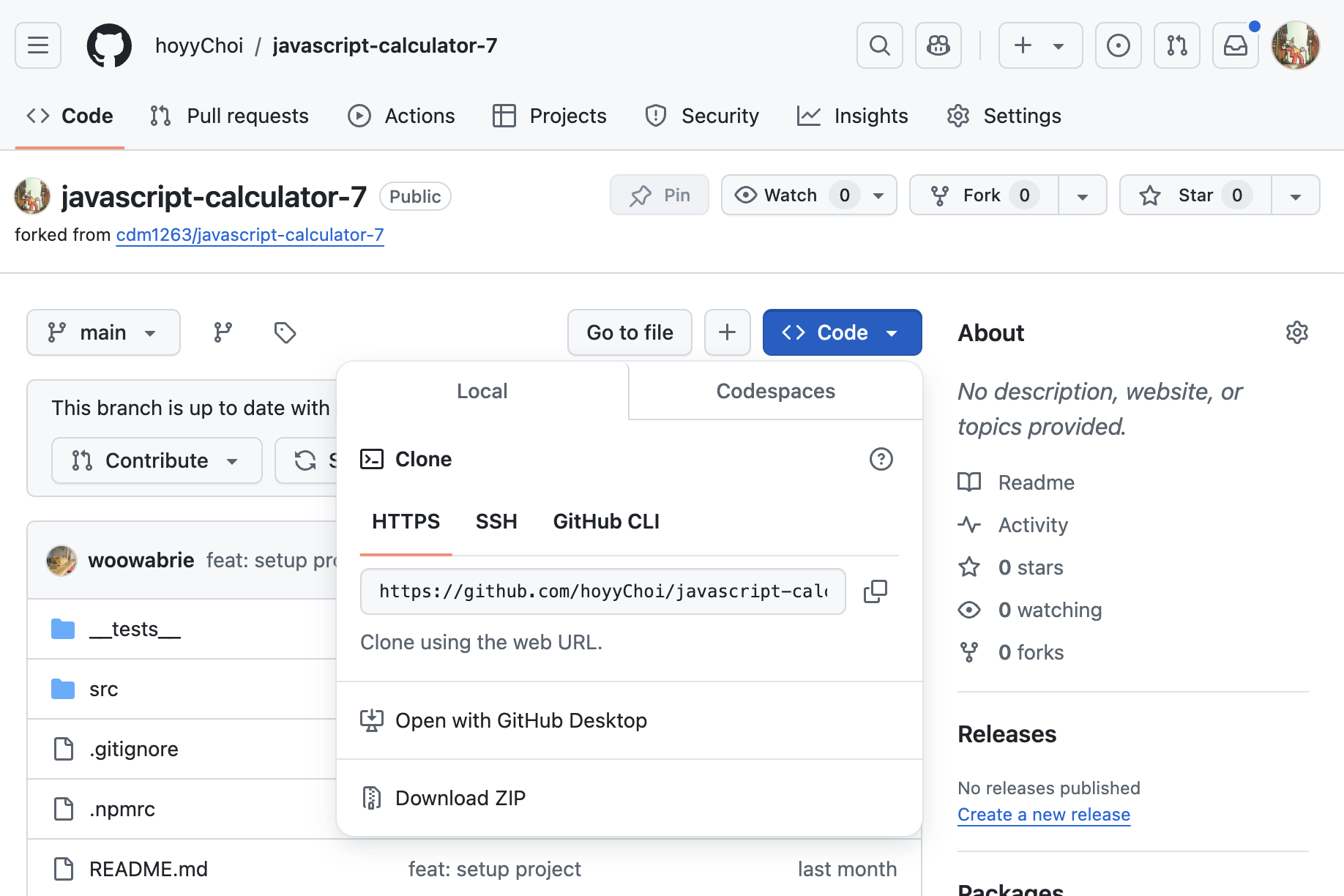Click Create a new release link
The image size is (1344, 896).
point(1044,815)
